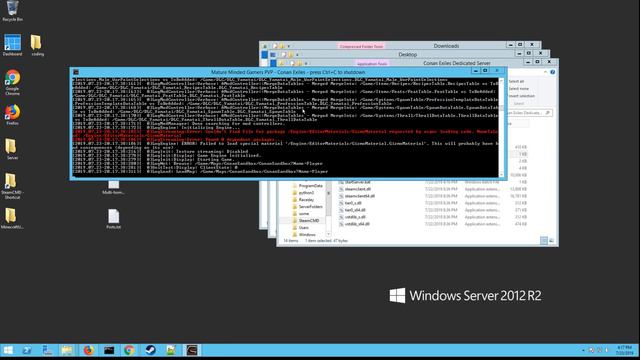Open the console window system menu icon

pyautogui.click(x=76, y=72)
